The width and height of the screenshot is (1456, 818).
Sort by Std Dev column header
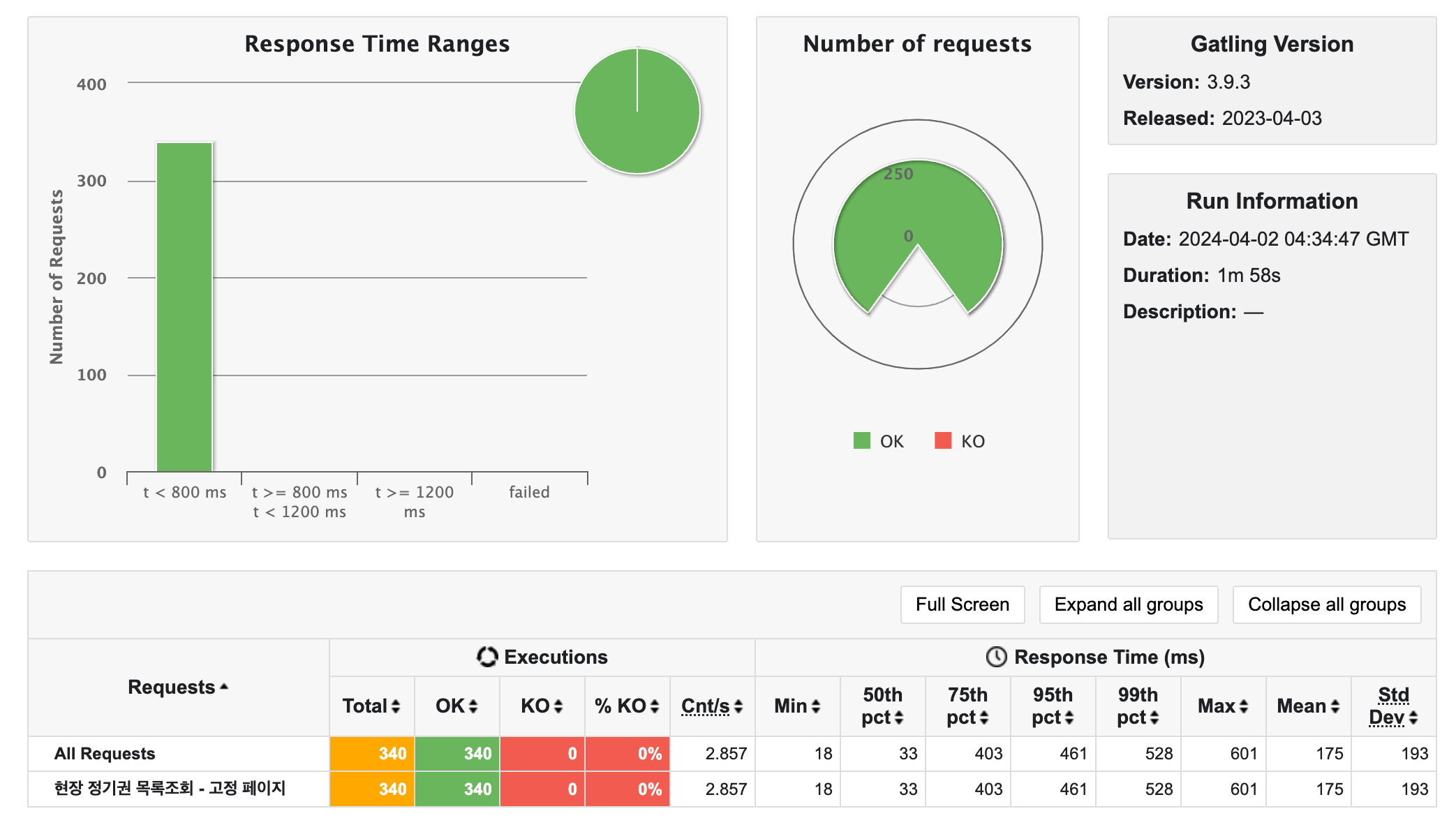click(1393, 706)
